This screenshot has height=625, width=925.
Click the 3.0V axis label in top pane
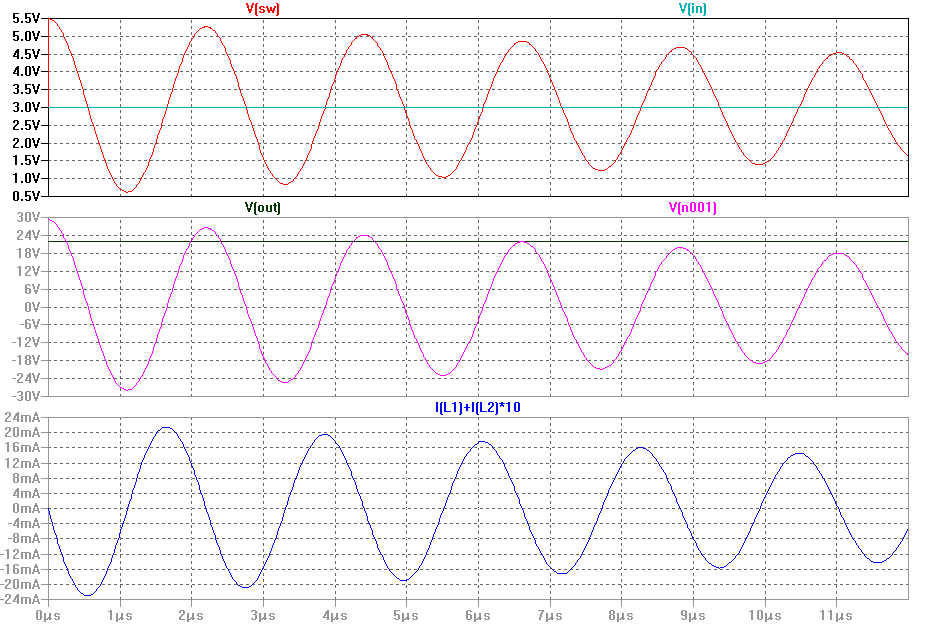coord(26,107)
